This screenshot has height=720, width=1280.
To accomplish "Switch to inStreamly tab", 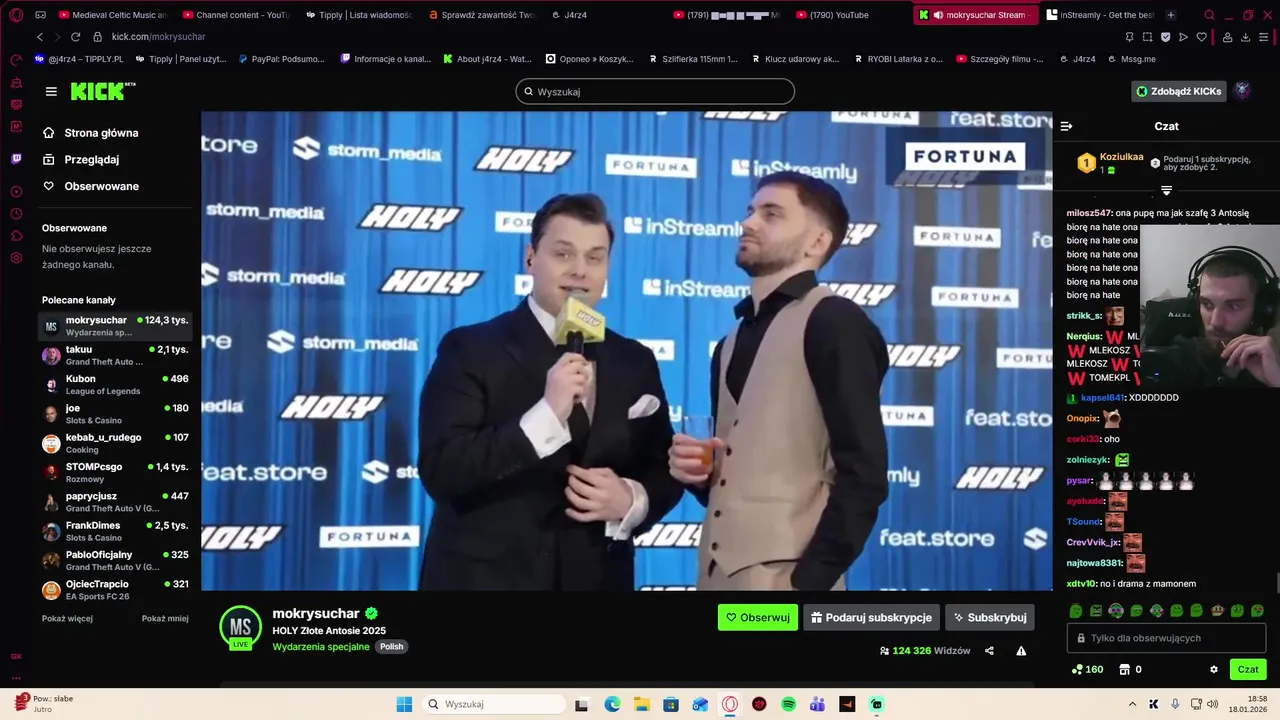I will point(1100,15).
